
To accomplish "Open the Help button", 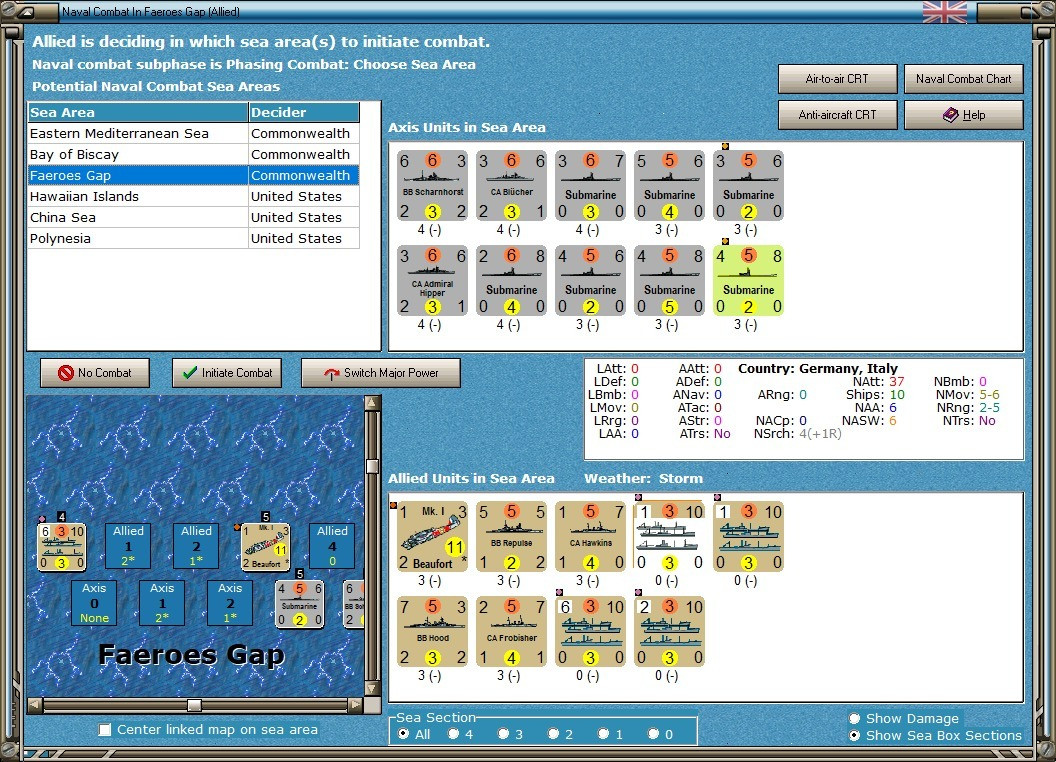I will (x=964, y=115).
